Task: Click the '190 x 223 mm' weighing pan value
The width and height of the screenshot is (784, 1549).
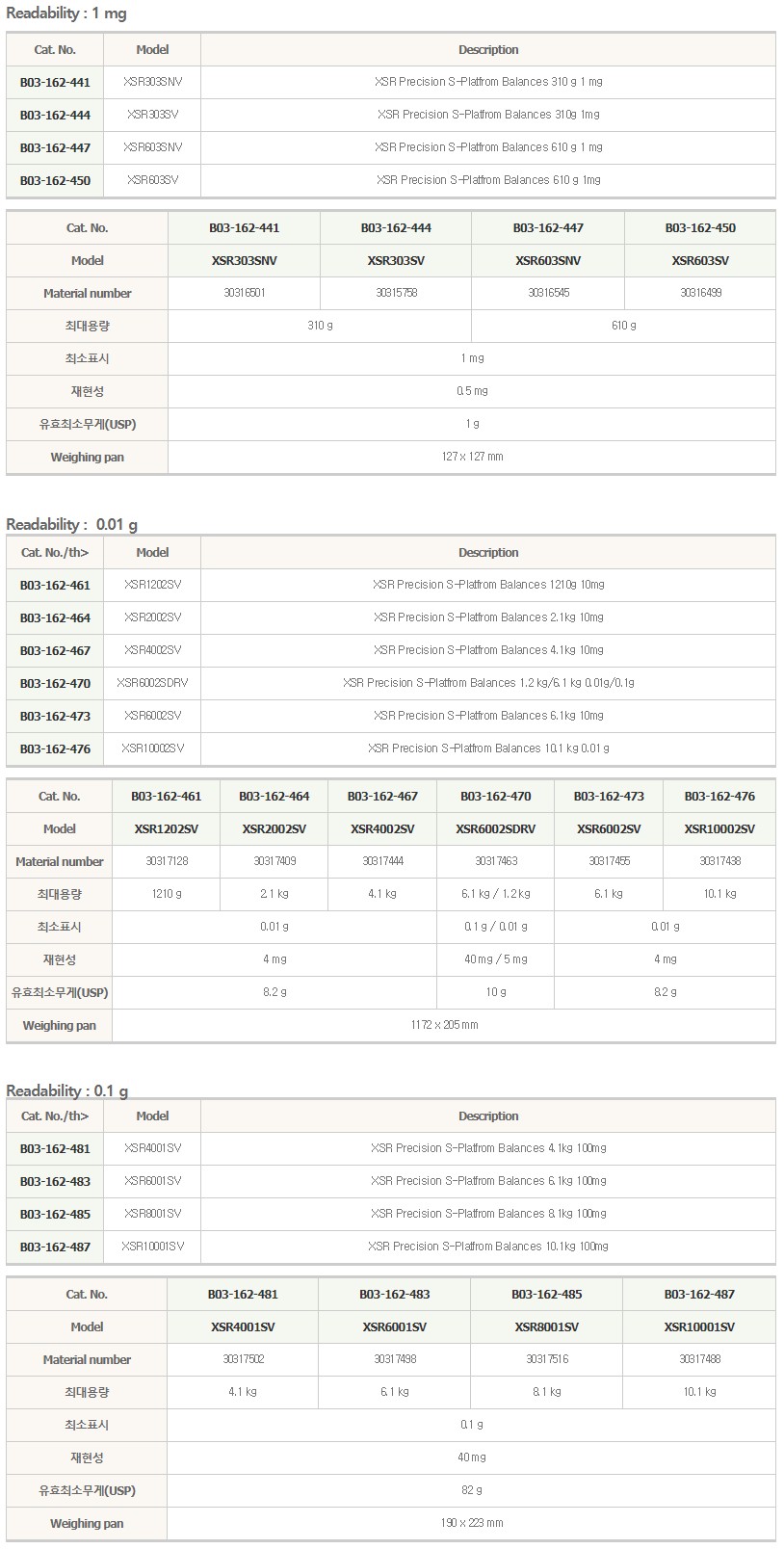Action: point(472,1523)
